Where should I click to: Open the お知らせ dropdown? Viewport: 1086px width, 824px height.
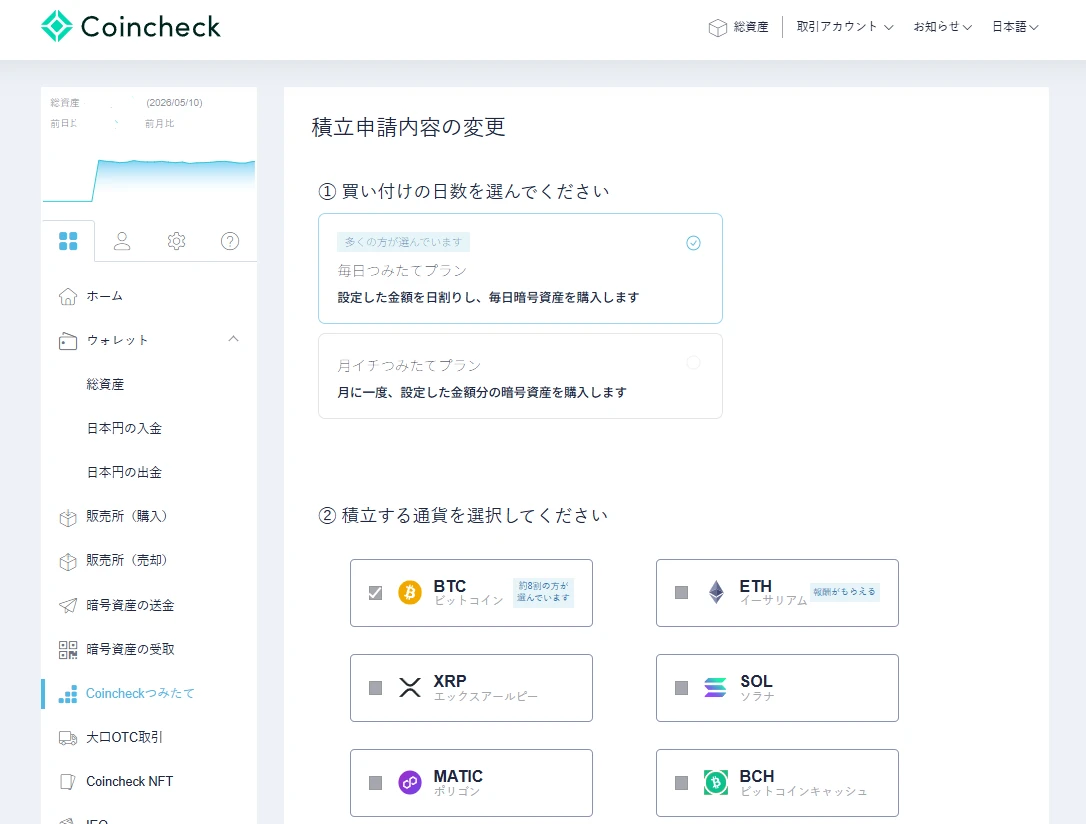tap(943, 27)
